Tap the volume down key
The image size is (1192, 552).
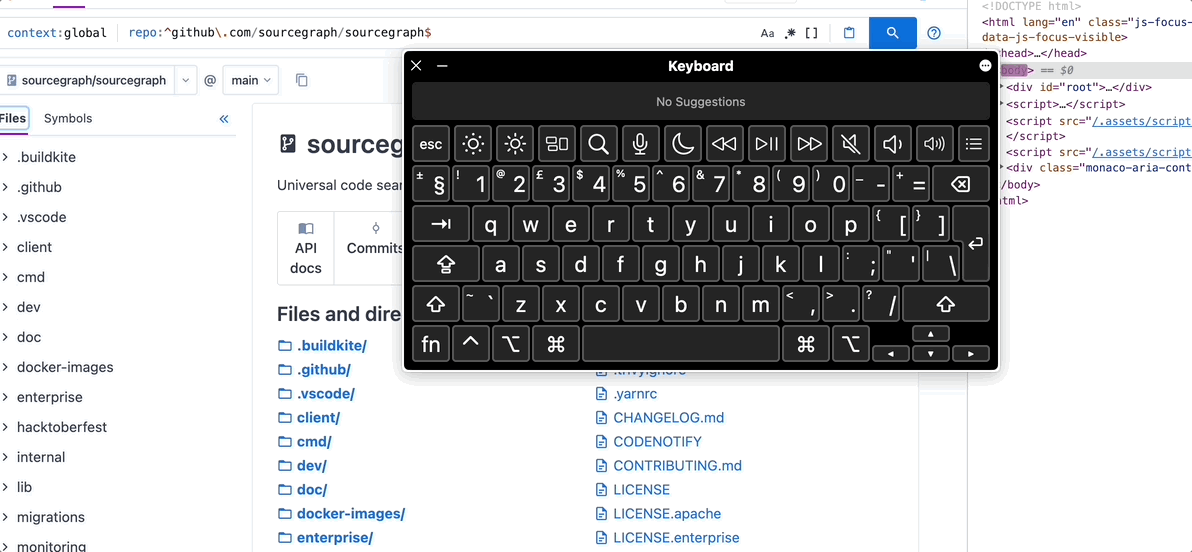click(x=893, y=144)
